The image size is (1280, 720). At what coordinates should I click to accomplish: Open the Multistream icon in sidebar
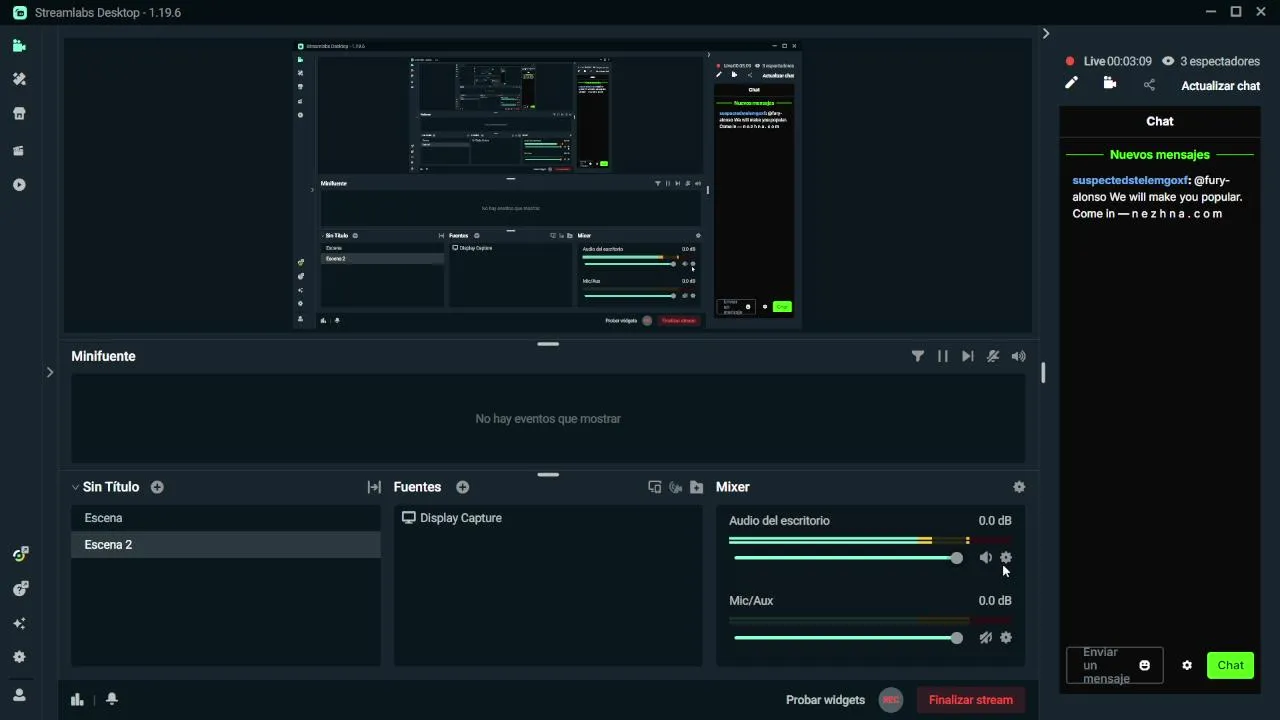pyautogui.click(x=20, y=589)
